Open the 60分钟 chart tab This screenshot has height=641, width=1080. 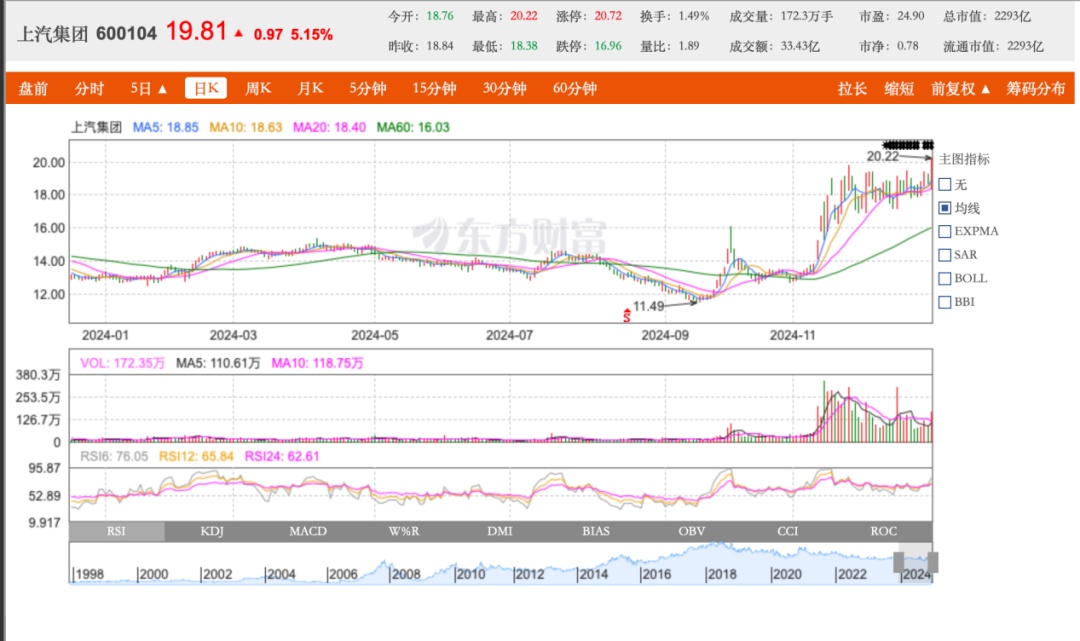[575, 88]
